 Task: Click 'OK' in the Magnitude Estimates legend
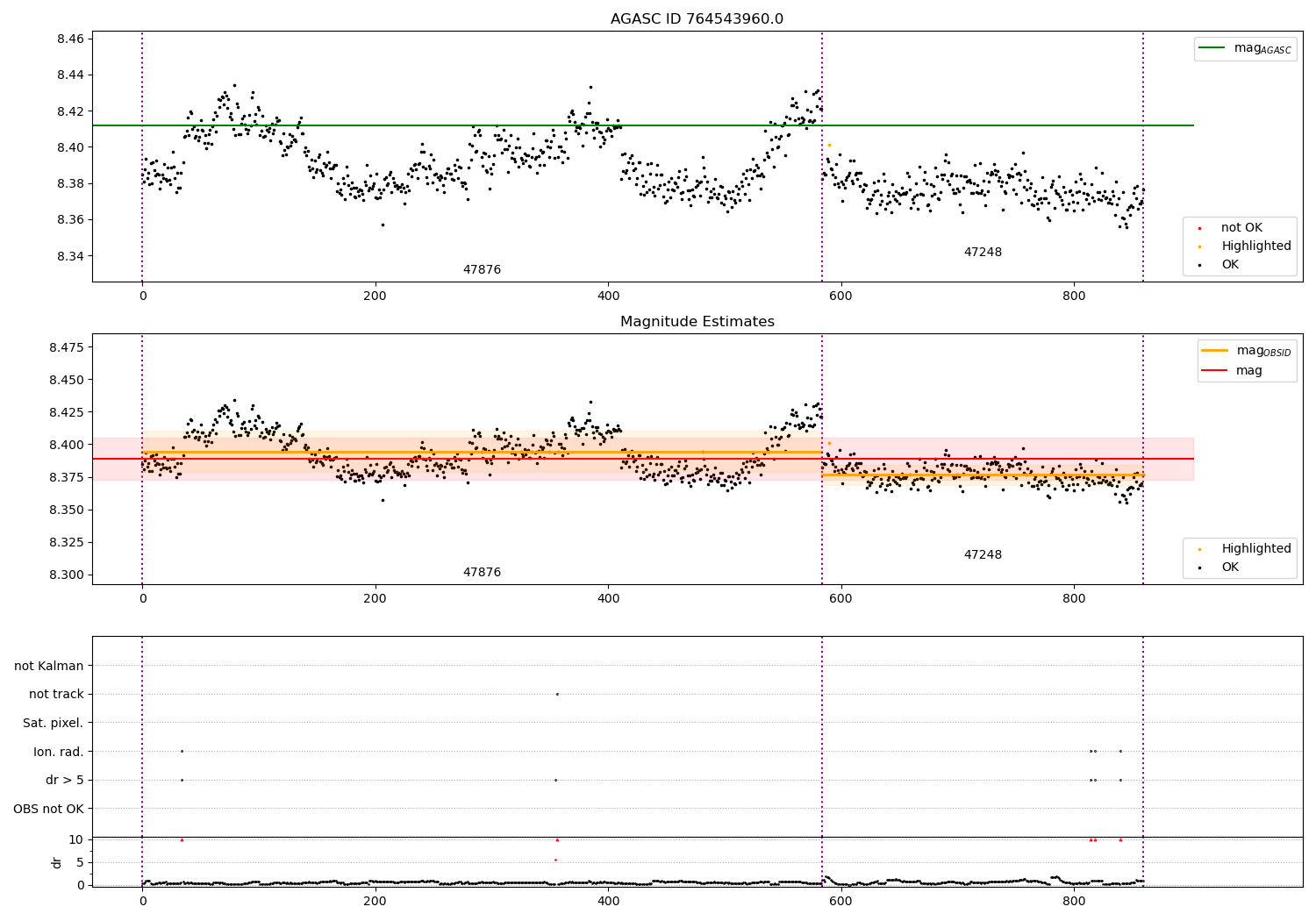(1230, 568)
